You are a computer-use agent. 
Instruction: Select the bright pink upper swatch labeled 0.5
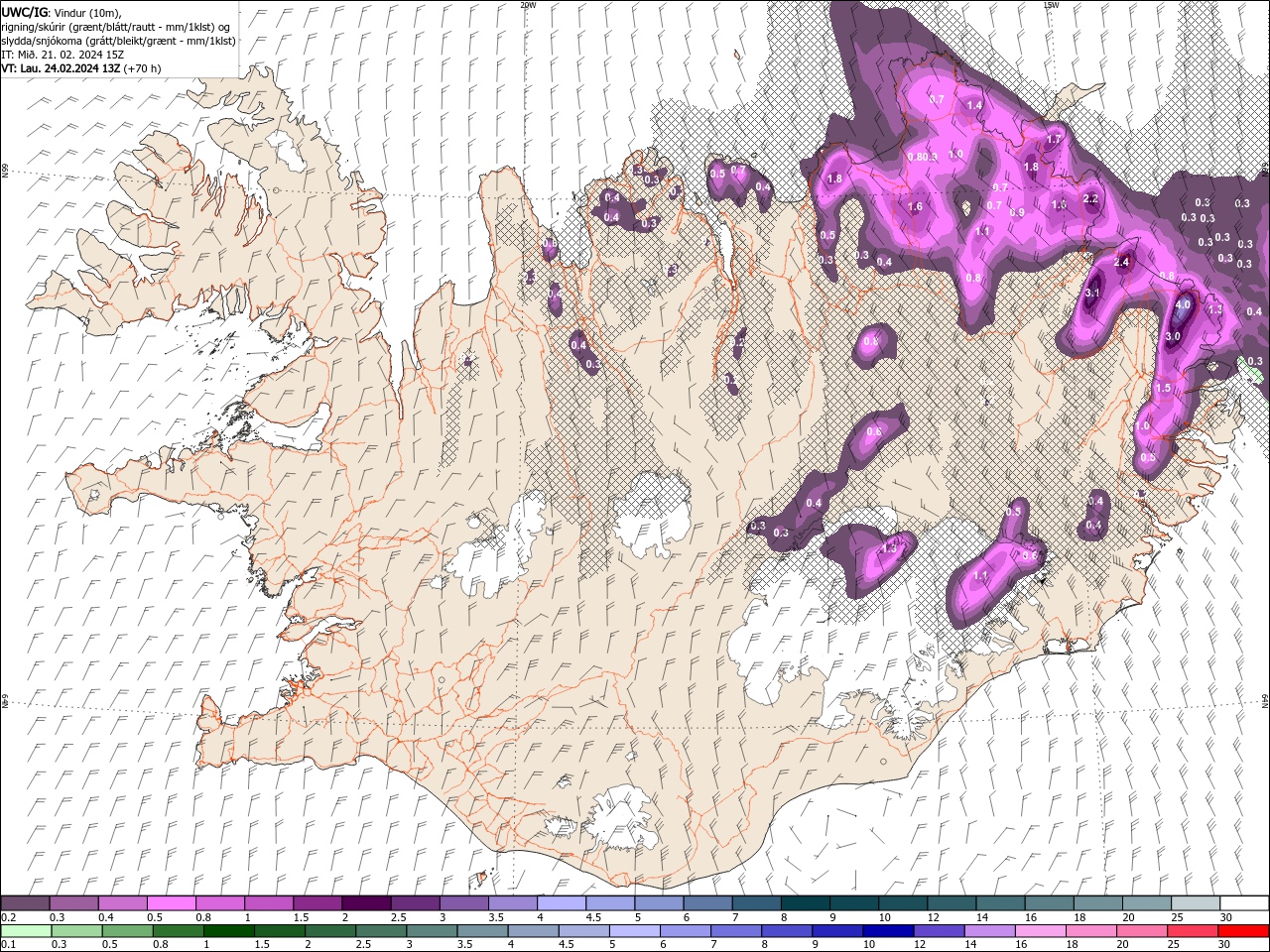coord(172,903)
